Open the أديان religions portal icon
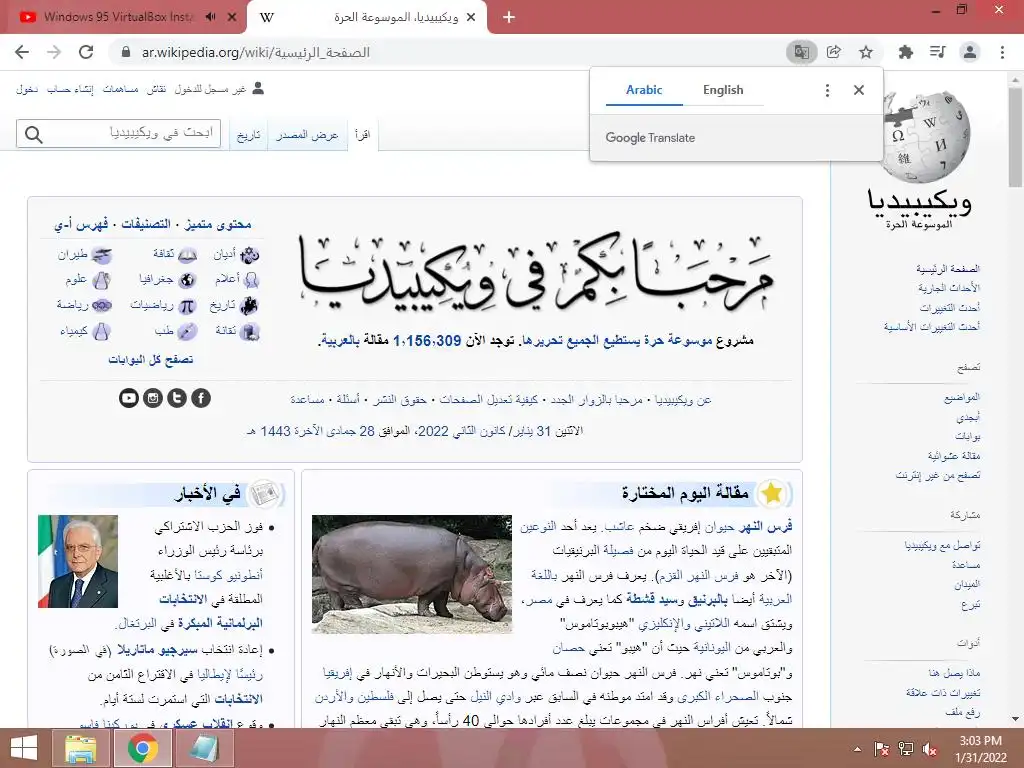The width and height of the screenshot is (1024, 768). (x=249, y=255)
